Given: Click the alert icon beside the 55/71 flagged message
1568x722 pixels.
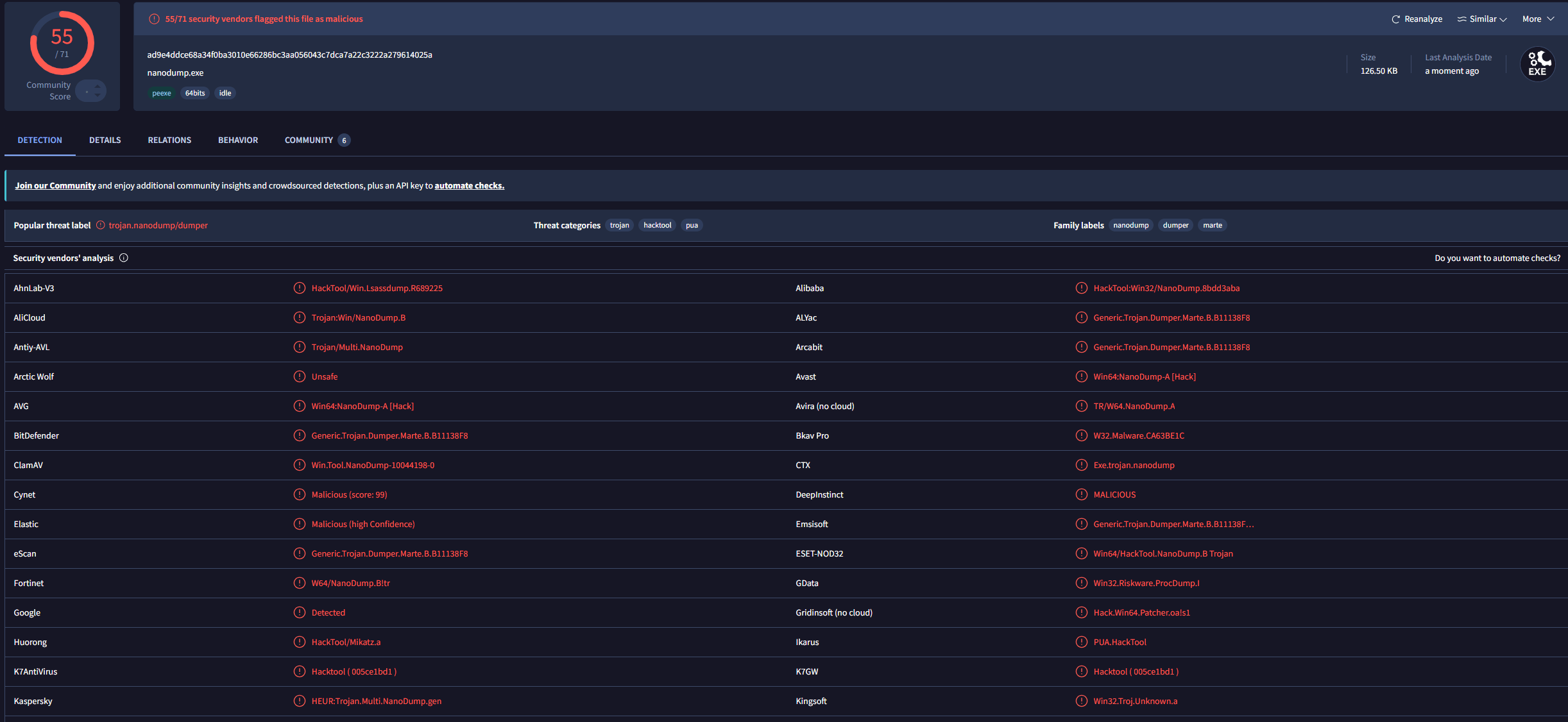Looking at the screenshot, I should coord(154,19).
